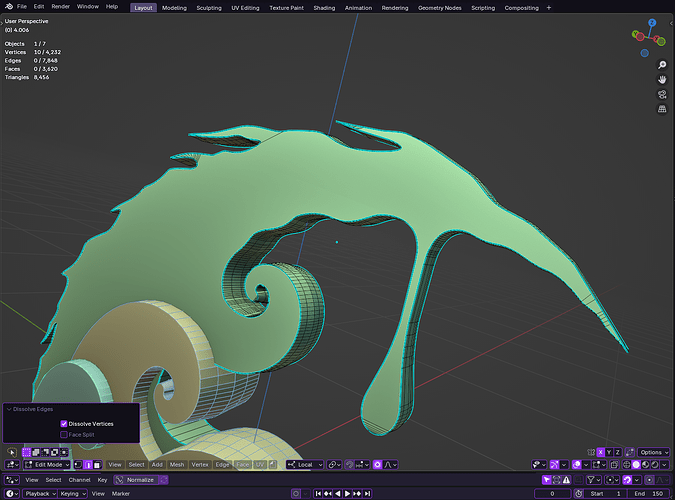Toggle Normalize in graph editor
Viewport: 675px width, 500px height.
click(x=136, y=480)
